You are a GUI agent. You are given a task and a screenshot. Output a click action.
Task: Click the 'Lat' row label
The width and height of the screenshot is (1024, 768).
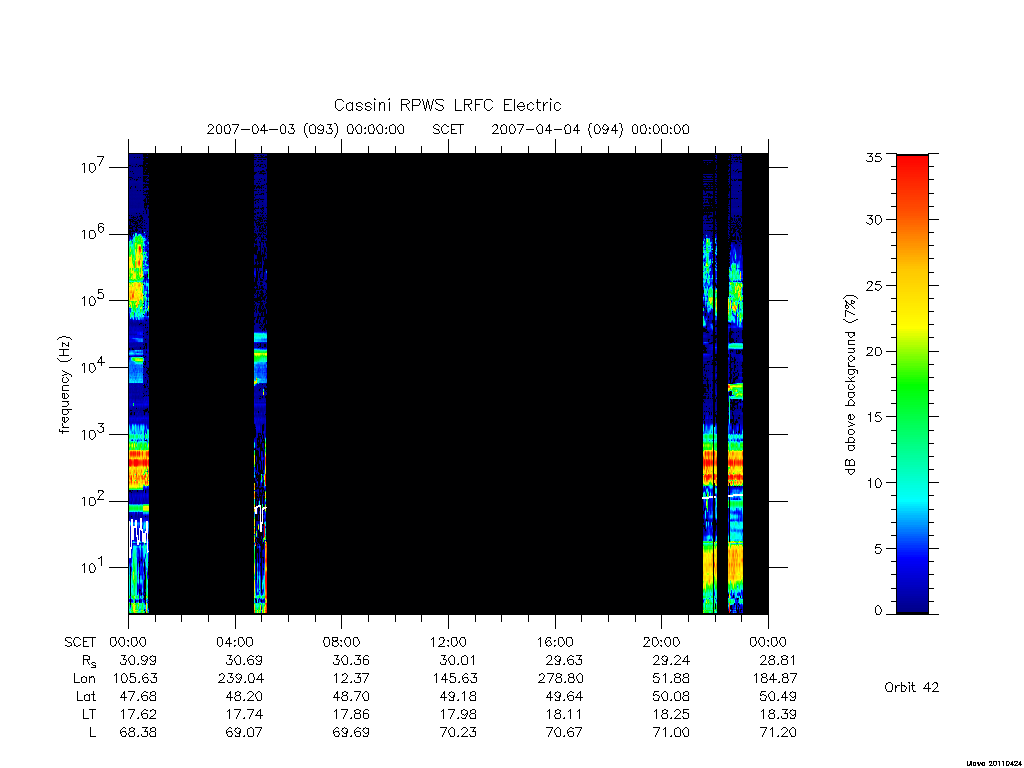pyautogui.click(x=86, y=697)
